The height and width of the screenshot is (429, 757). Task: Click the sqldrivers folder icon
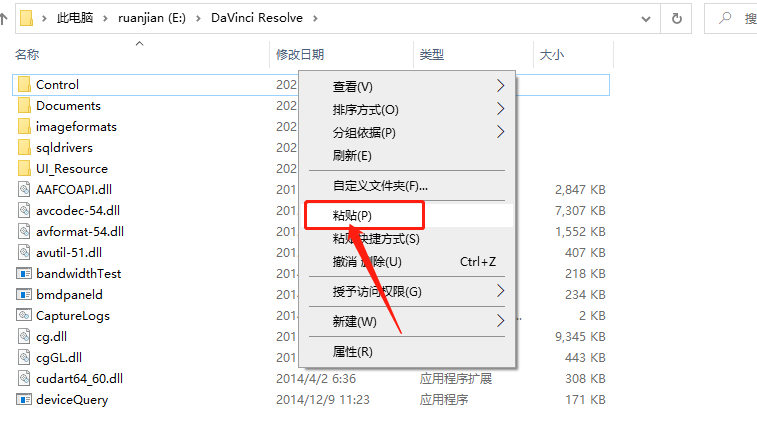point(24,148)
